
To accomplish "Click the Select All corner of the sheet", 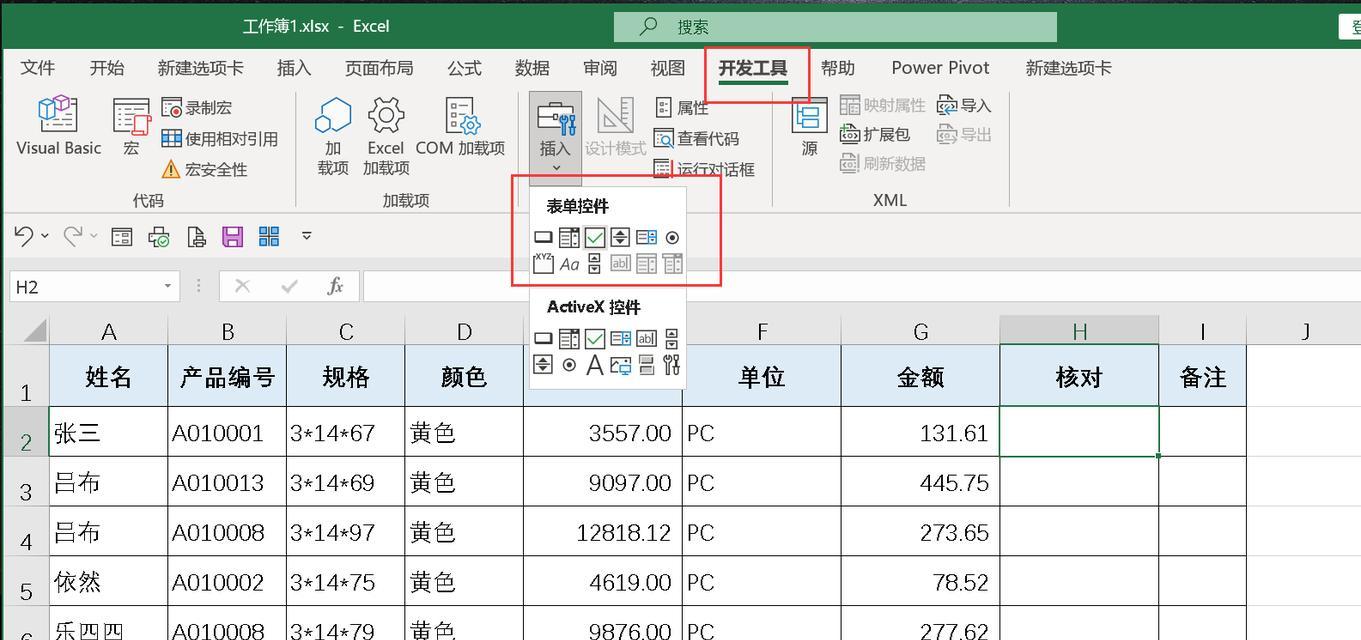I will pos(26,330).
